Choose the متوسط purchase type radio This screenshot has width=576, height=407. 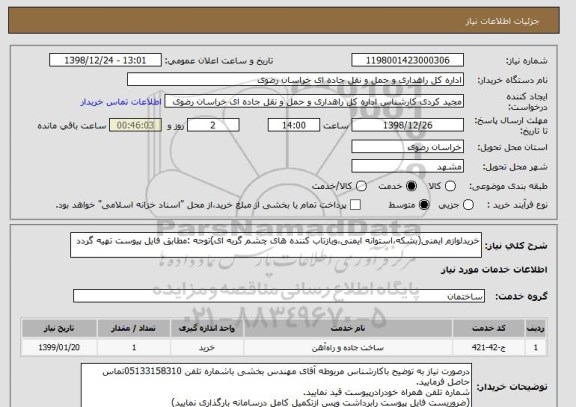click(x=424, y=205)
